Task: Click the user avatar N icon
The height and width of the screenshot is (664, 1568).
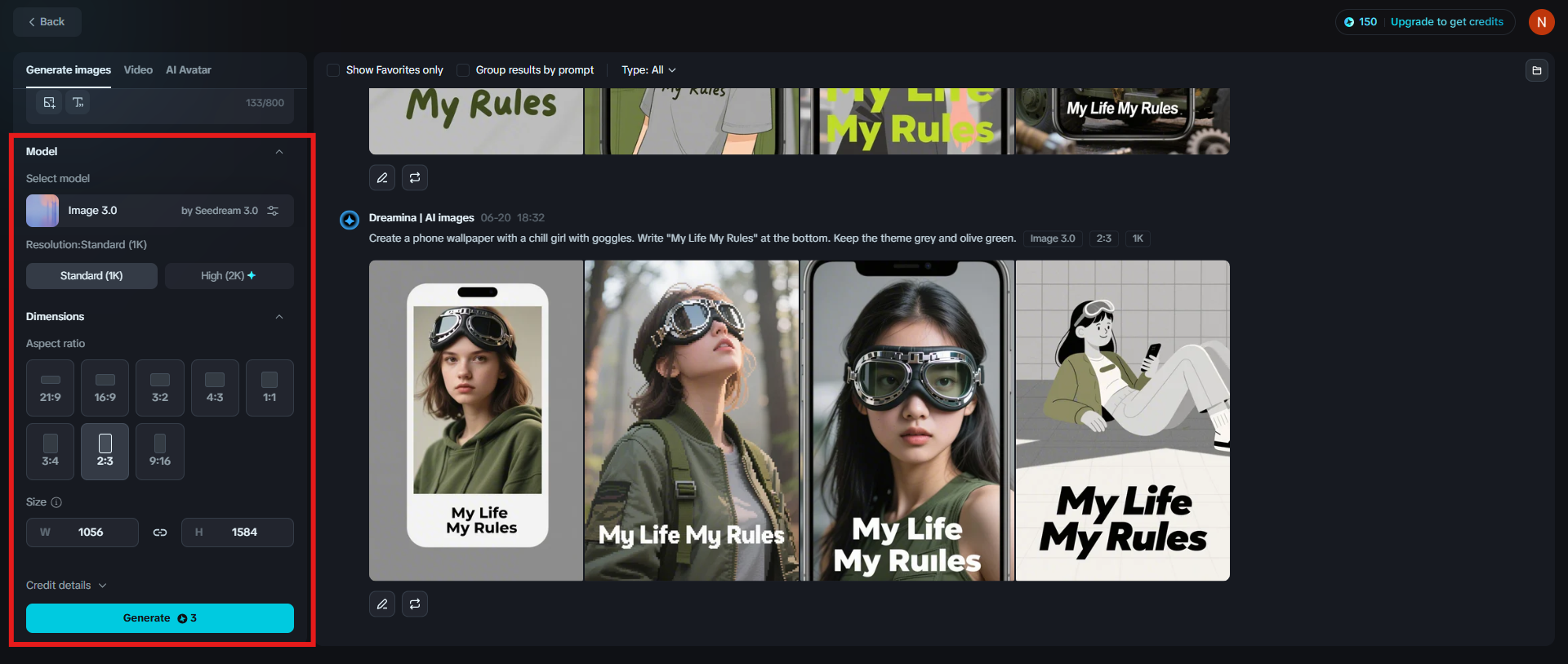Action: [1541, 22]
